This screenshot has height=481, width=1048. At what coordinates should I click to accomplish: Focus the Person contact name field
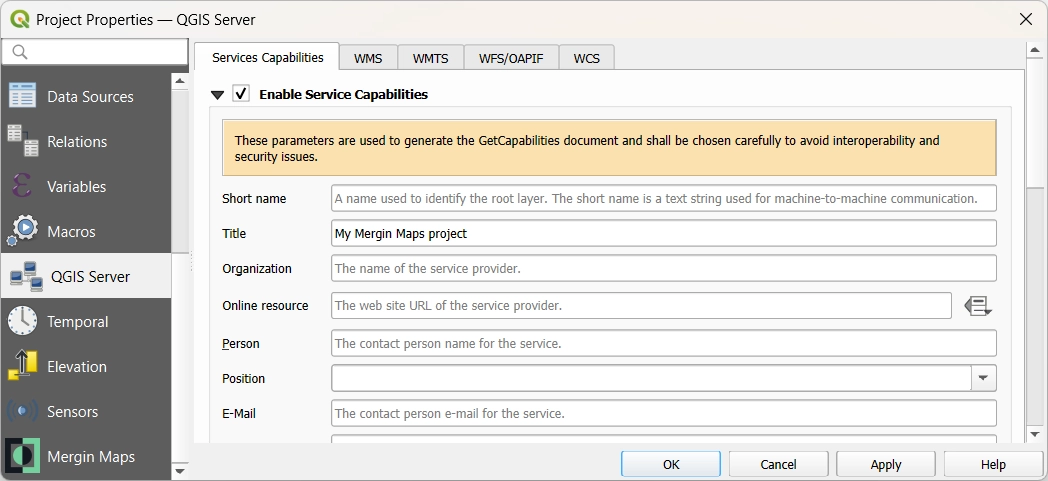point(664,343)
